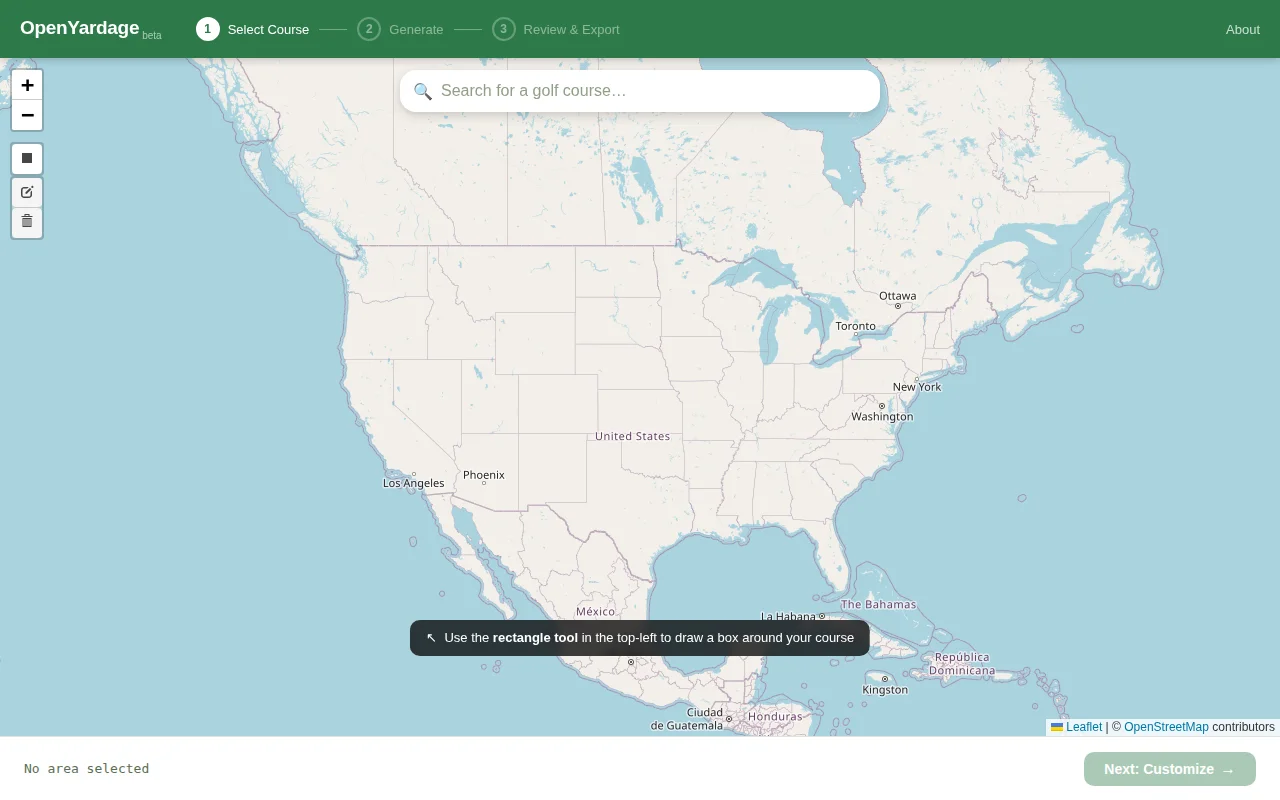This screenshot has height=800, width=1280.
Task: Click the beta tag beside logo
Action: pyautogui.click(x=152, y=35)
